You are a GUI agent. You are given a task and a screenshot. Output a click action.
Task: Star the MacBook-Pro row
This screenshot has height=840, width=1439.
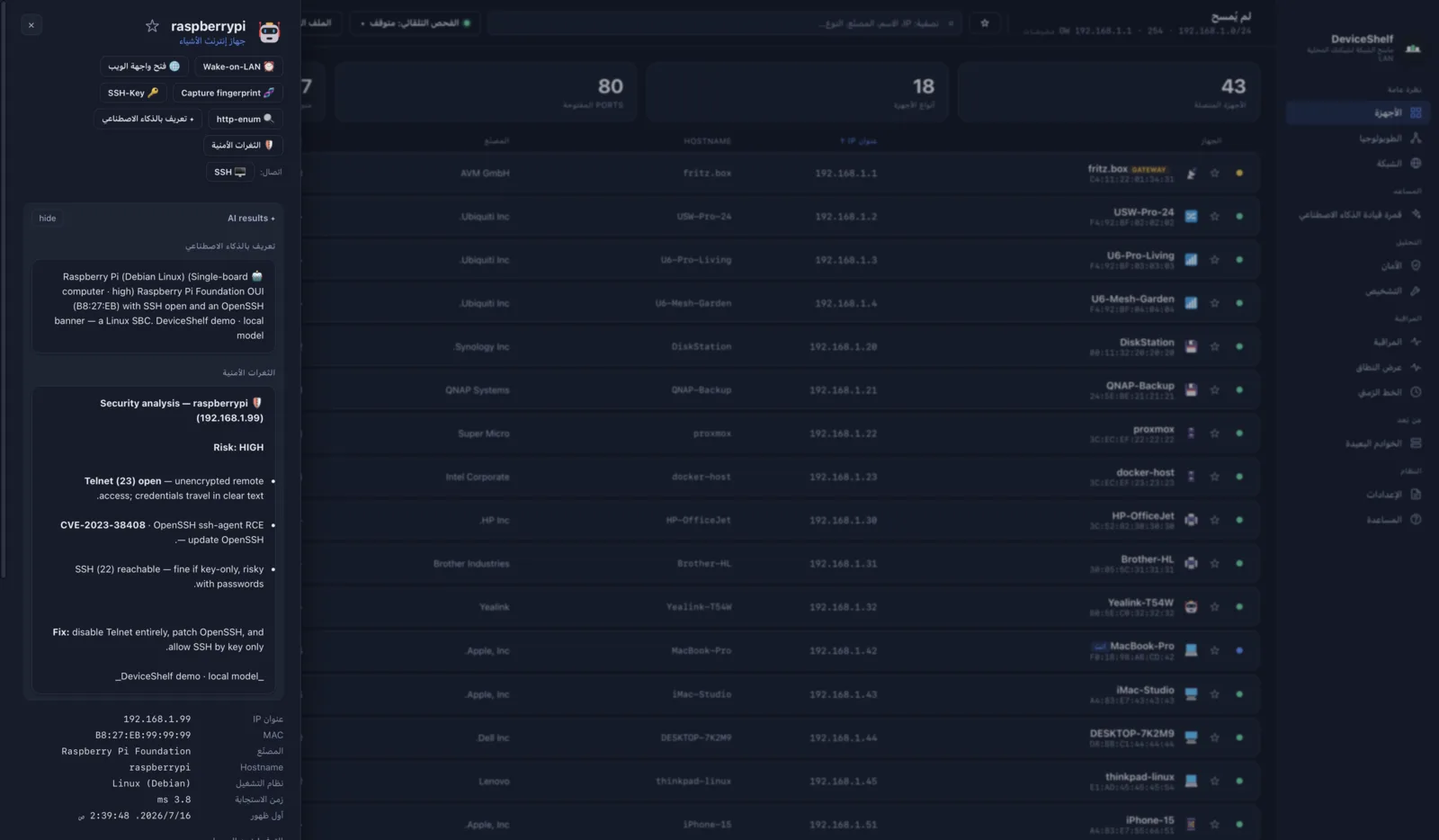pyautogui.click(x=1215, y=651)
